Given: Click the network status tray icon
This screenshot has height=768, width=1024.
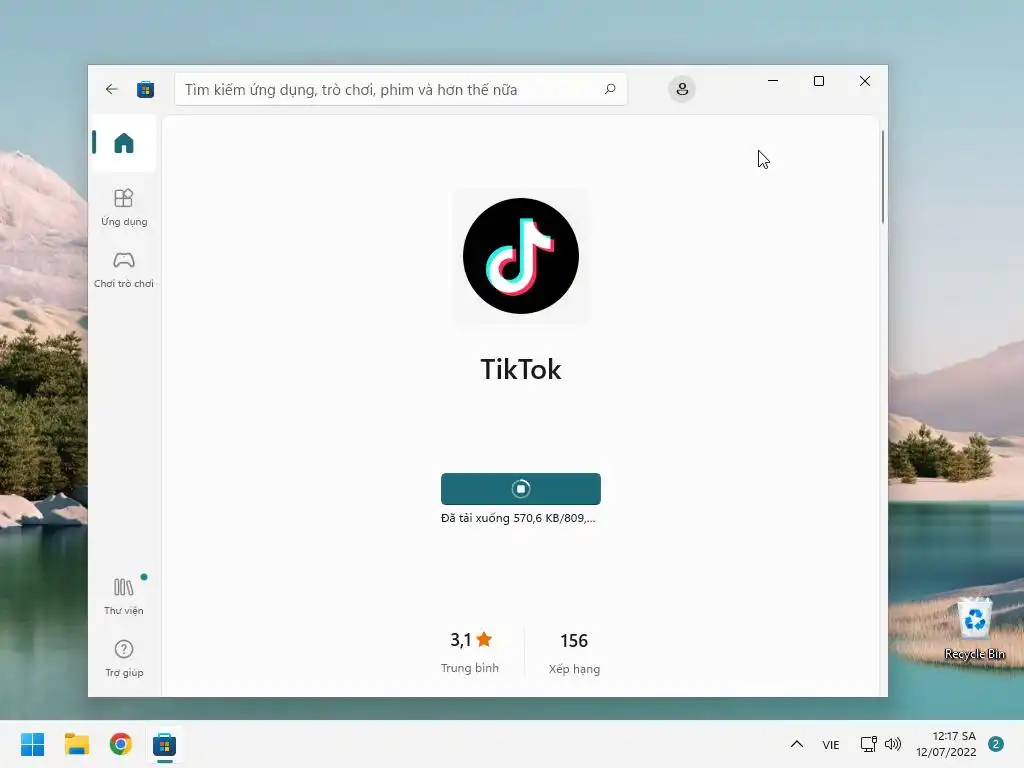Looking at the screenshot, I should point(868,744).
